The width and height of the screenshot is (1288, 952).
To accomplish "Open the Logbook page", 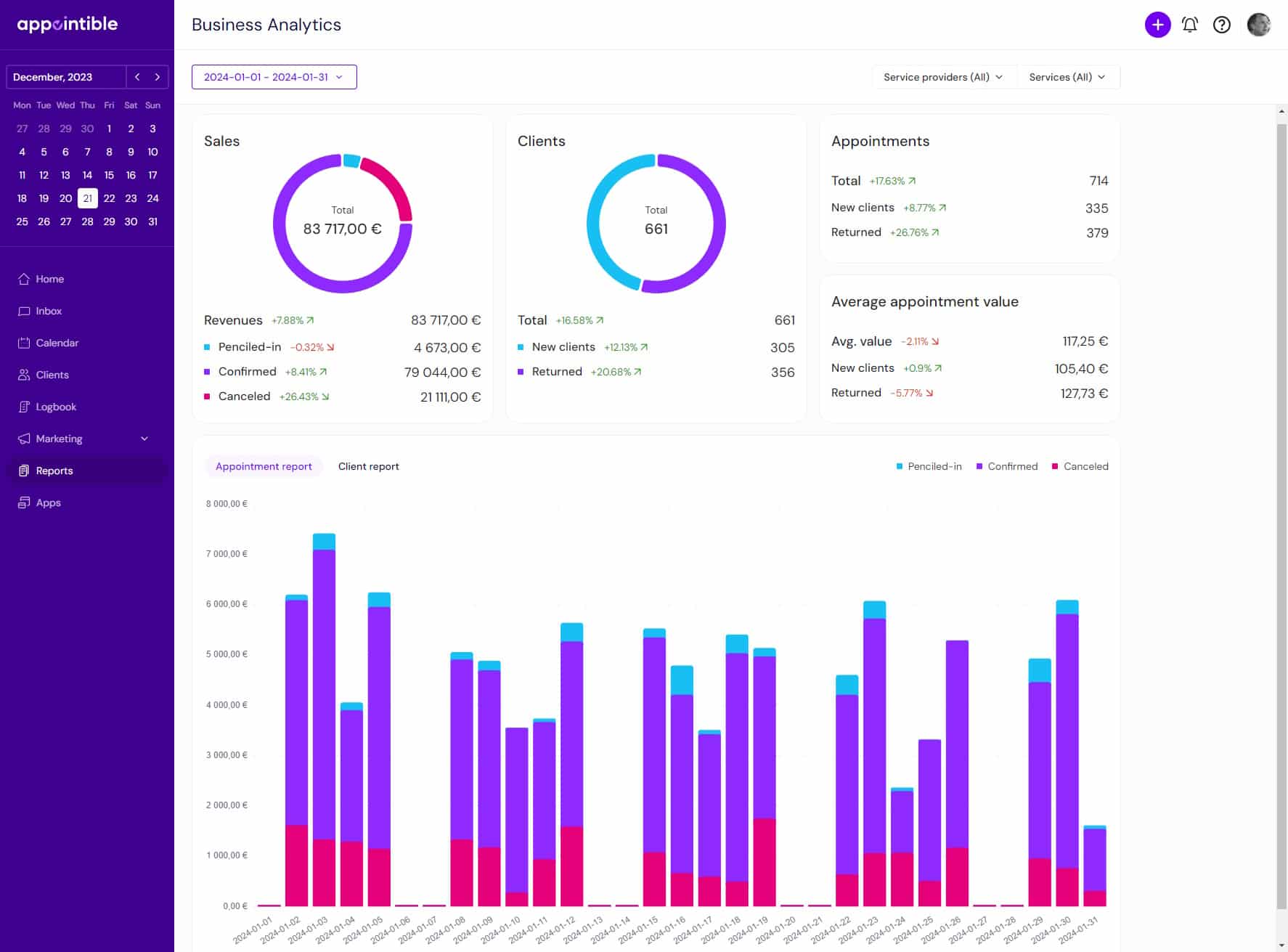I will [55, 407].
